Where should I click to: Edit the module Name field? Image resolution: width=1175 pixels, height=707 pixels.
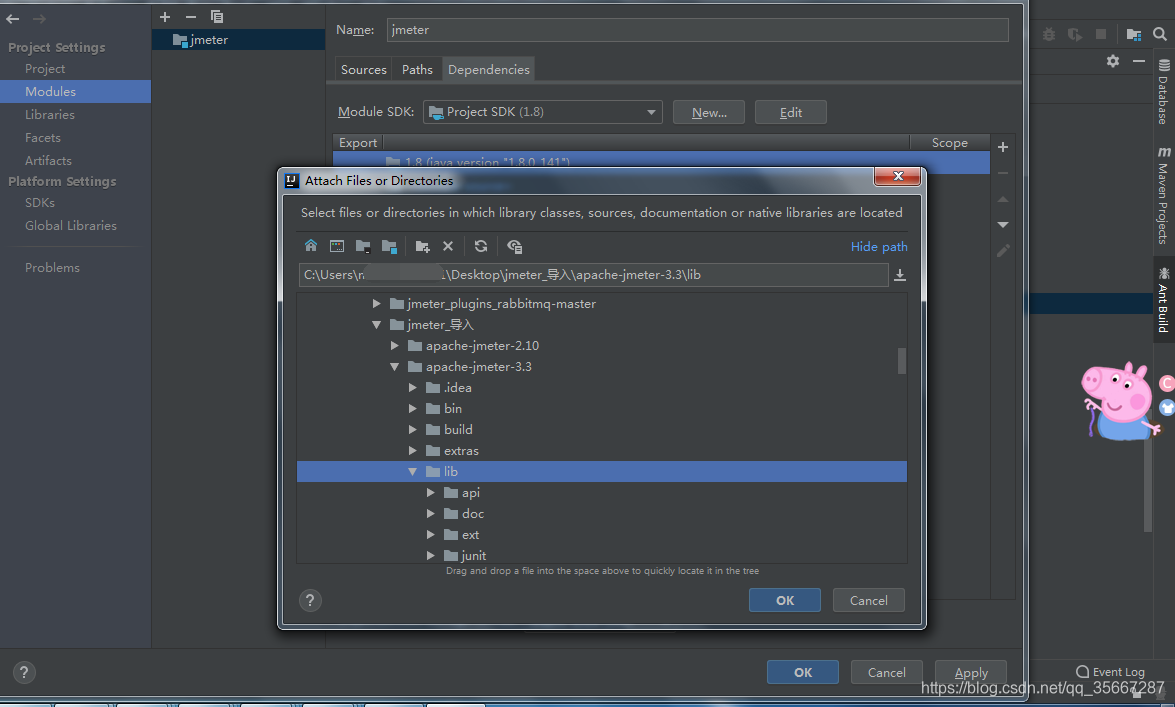click(x=698, y=30)
